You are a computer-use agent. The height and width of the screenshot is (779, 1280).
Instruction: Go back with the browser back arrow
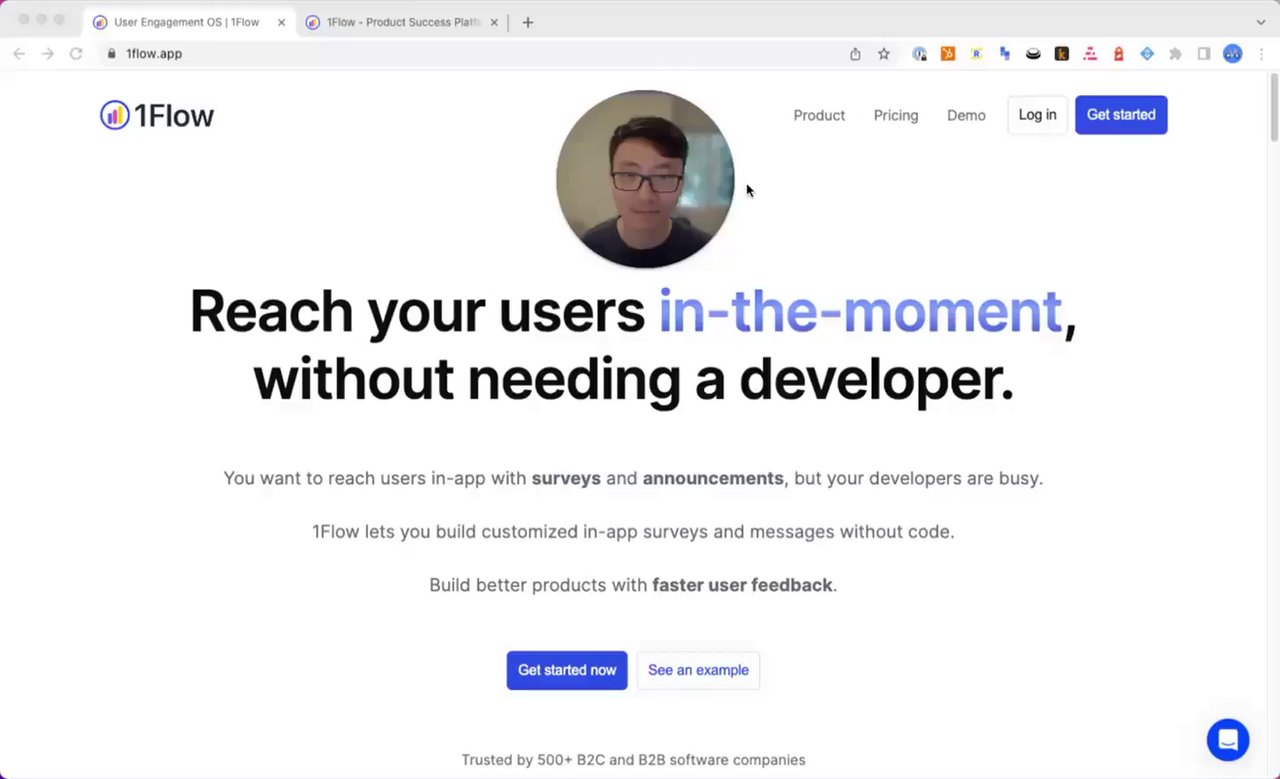19,54
